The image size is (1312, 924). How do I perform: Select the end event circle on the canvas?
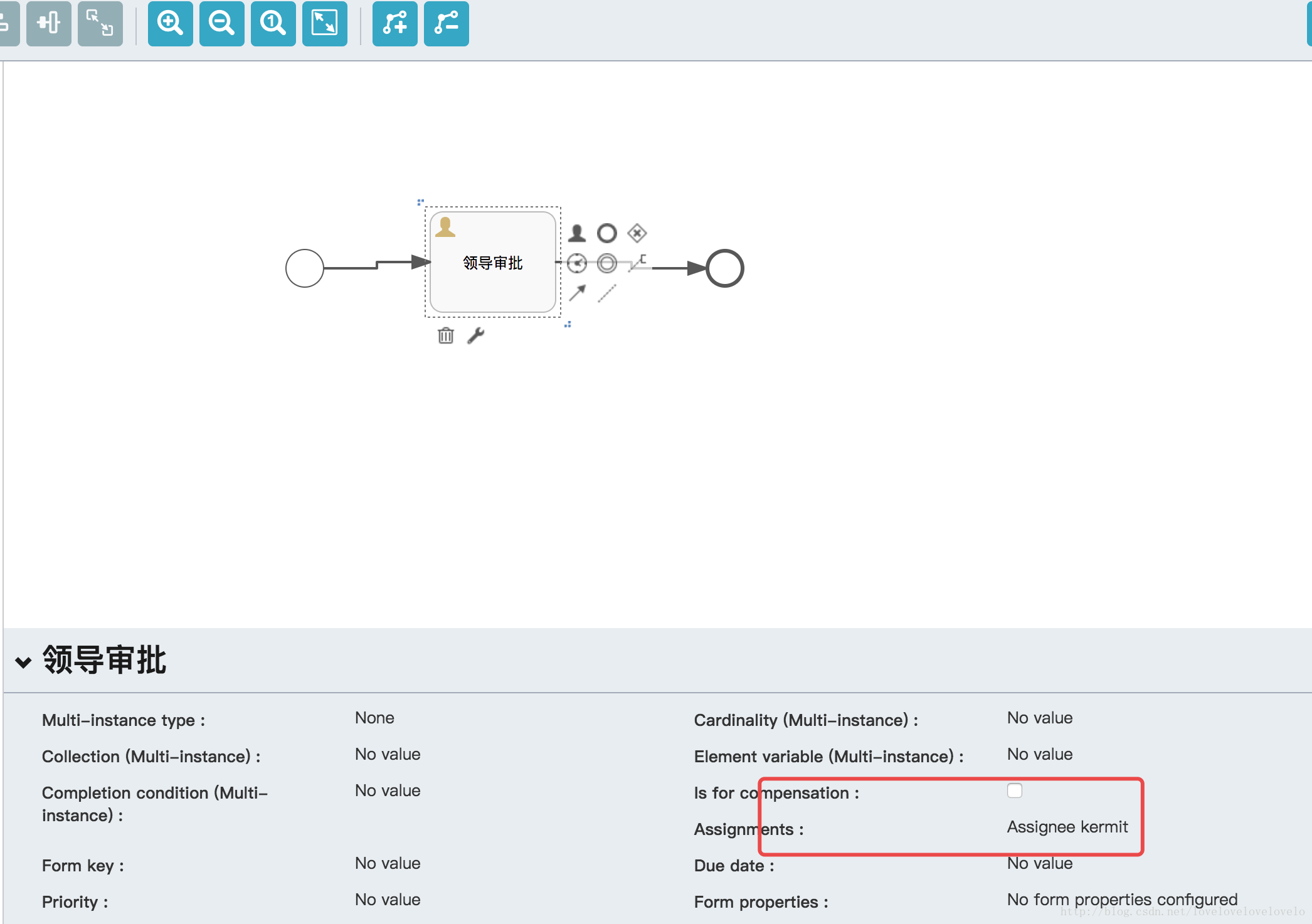pos(725,268)
